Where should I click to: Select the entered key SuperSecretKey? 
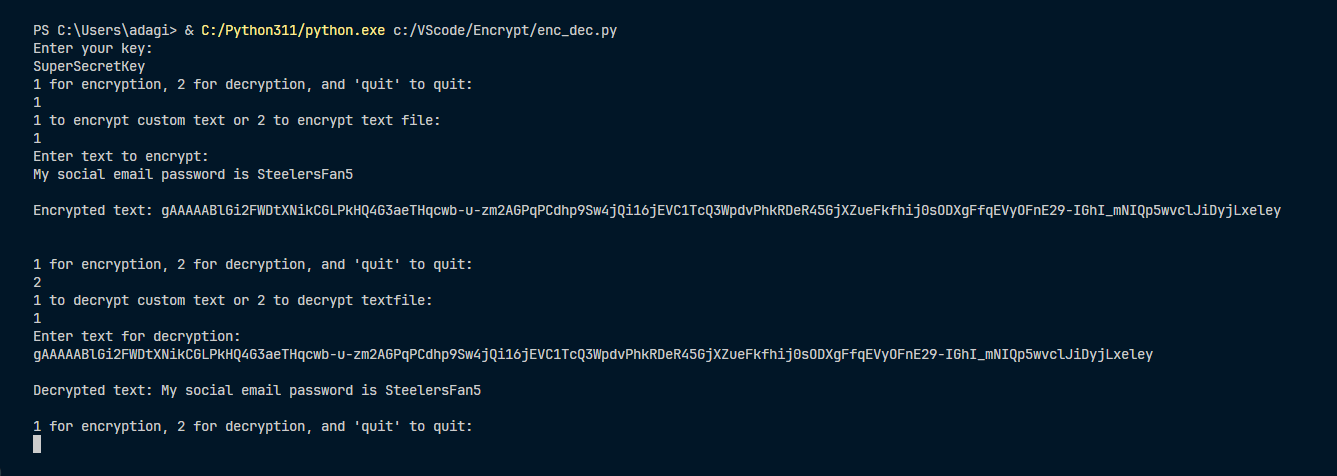pyautogui.click(x=89, y=66)
